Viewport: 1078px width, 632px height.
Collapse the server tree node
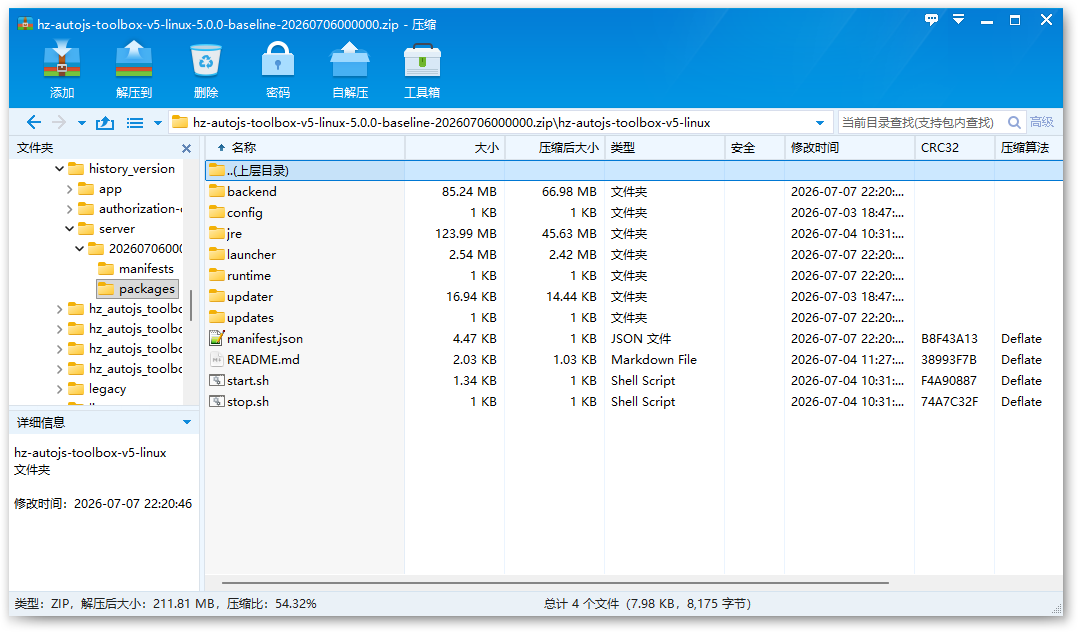69,228
